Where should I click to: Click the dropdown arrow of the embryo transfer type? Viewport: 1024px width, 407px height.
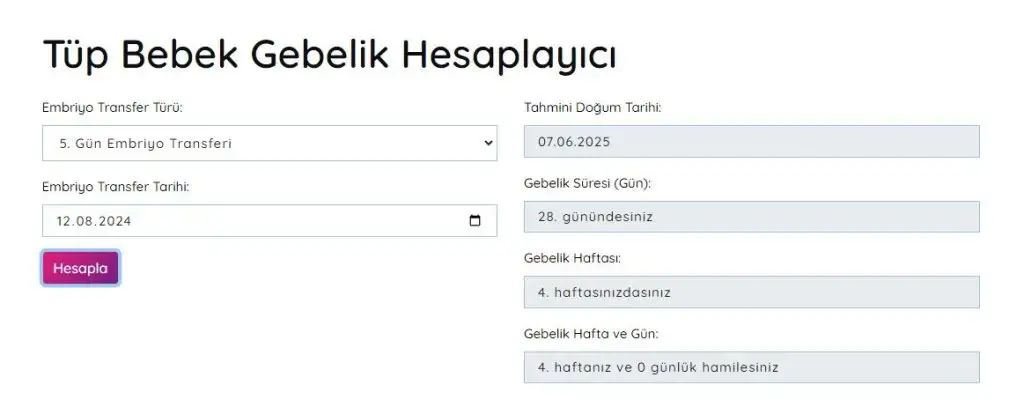pyautogui.click(x=488, y=143)
